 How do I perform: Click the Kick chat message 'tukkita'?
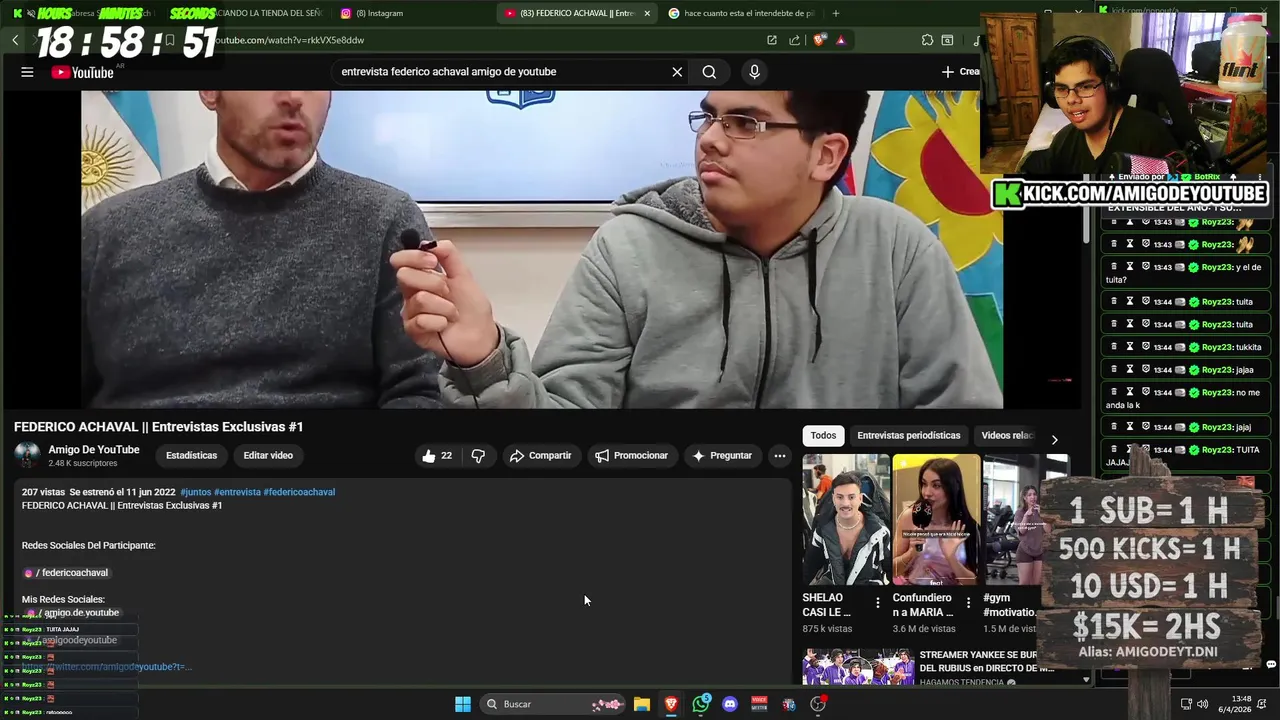[1185, 347]
